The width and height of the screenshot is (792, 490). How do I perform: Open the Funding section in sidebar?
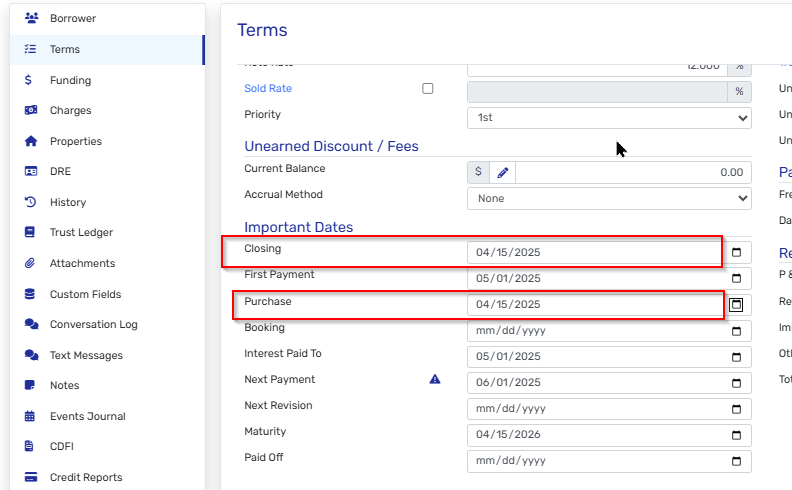pos(70,80)
